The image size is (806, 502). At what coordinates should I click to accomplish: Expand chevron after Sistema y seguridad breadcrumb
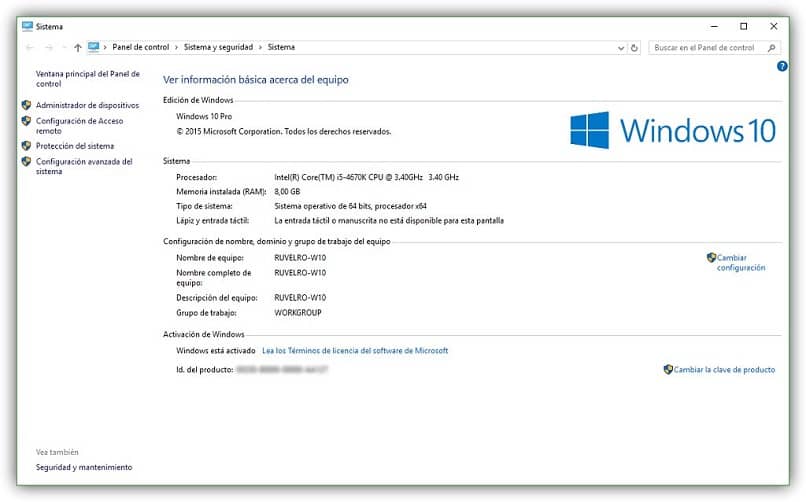[x=260, y=47]
